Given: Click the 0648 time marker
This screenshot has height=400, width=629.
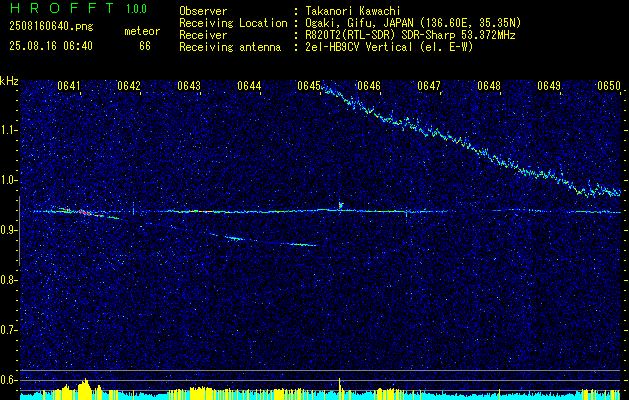Looking at the screenshot, I should (x=489, y=86).
